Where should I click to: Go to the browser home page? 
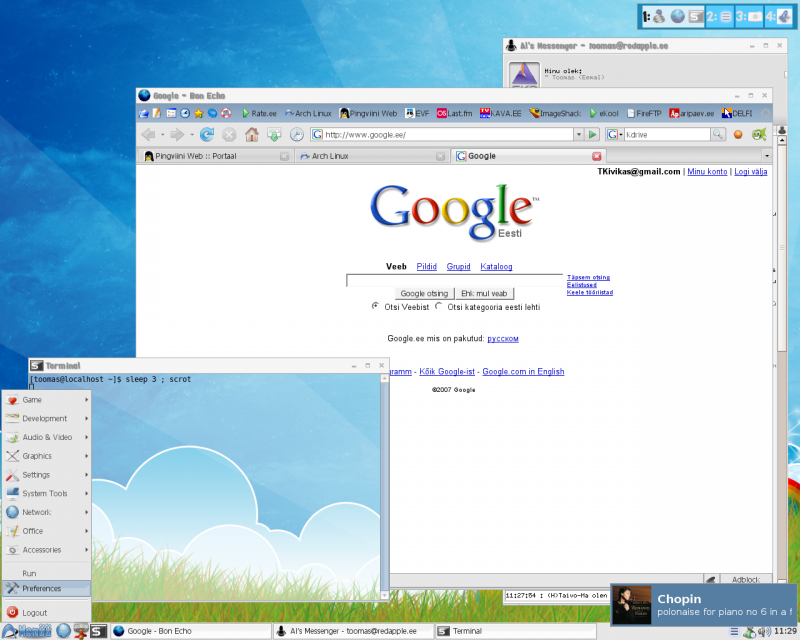tap(252, 134)
